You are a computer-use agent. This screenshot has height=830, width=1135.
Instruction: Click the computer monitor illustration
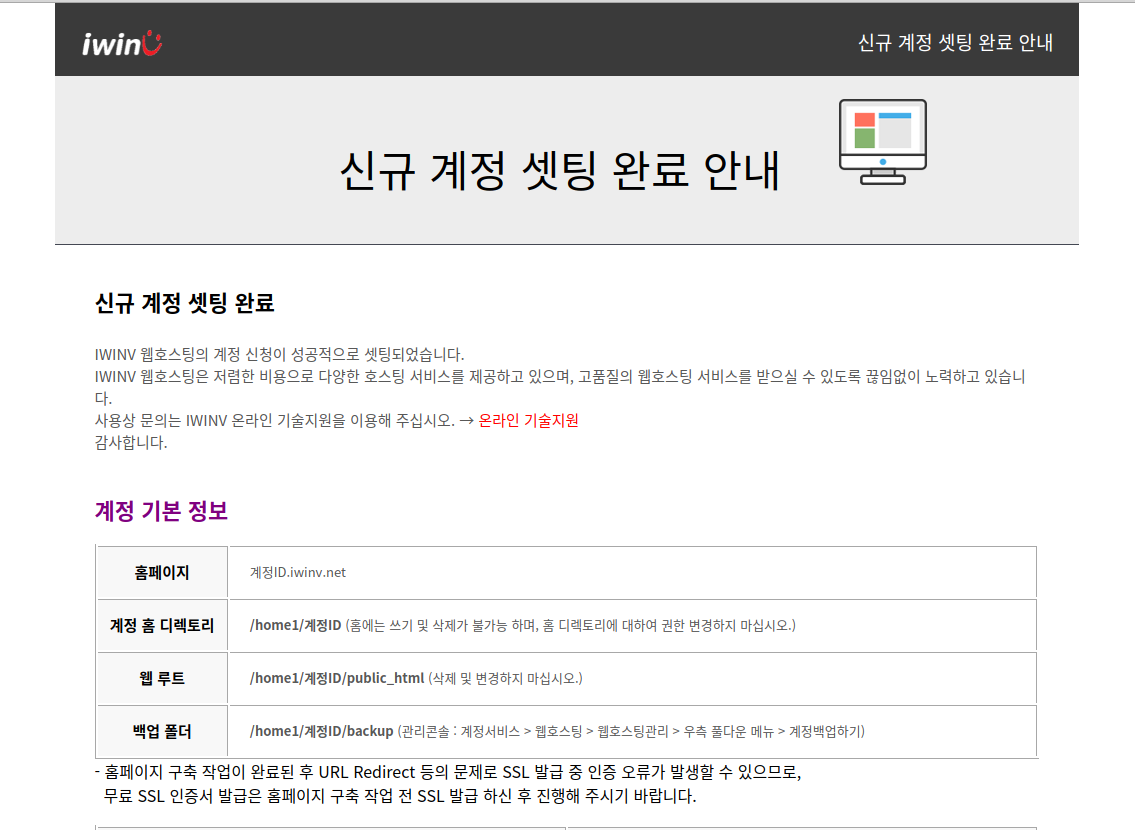point(882,142)
